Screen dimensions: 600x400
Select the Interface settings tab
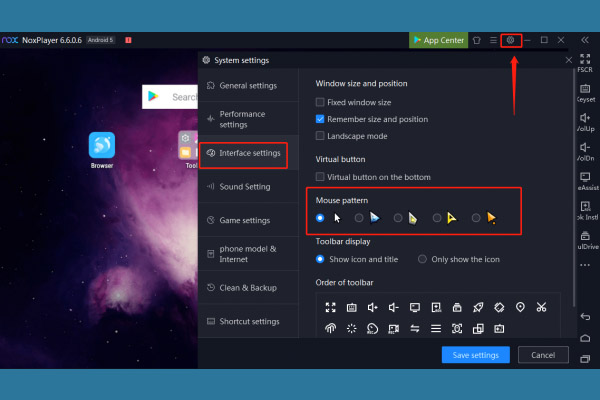coord(248,153)
